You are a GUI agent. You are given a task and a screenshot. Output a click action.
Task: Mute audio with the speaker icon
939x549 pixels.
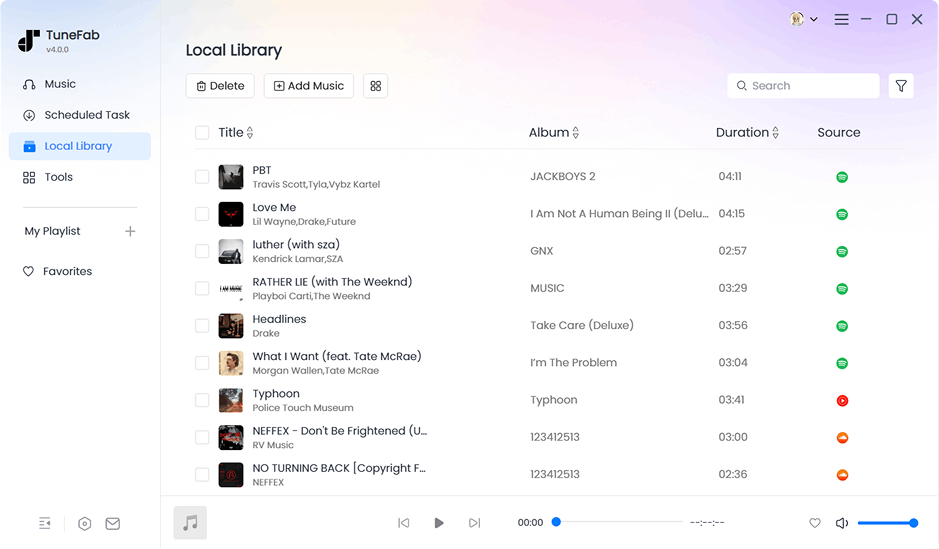click(842, 523)
